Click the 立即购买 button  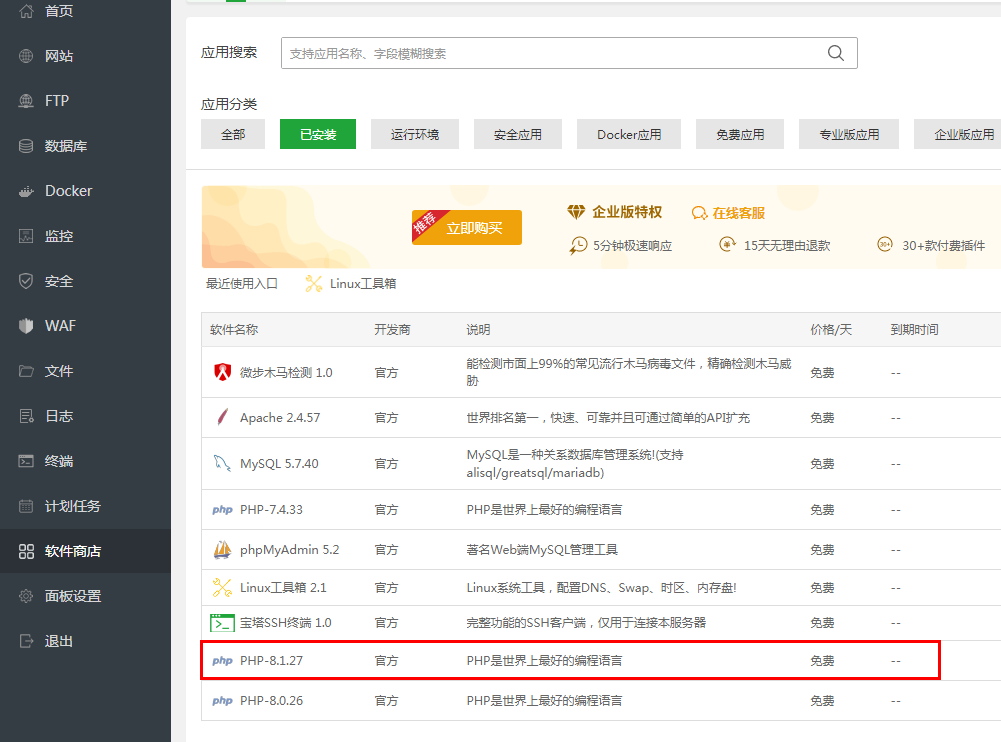467,227
